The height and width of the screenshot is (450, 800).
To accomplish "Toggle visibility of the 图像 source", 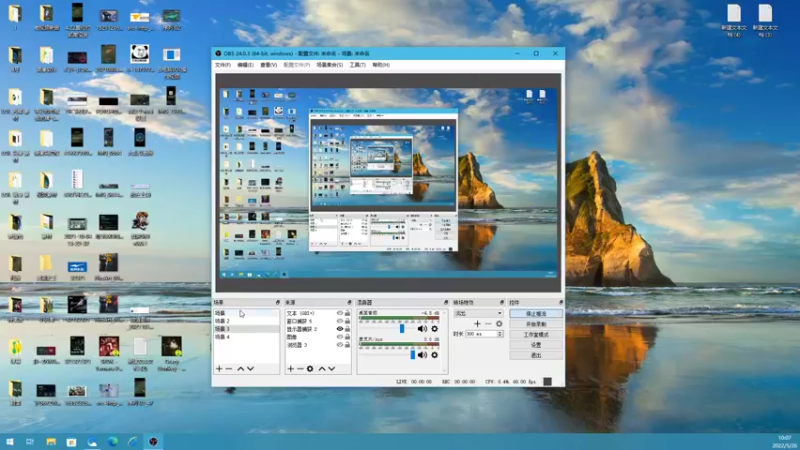I will (x=340, y=337).
